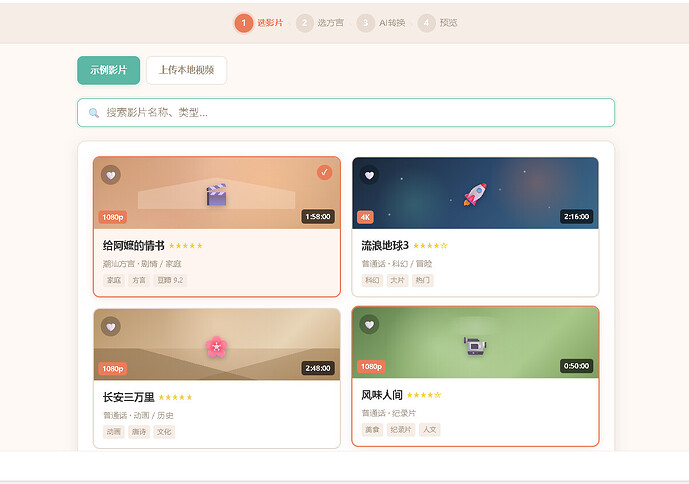The image size is (689, 484).
Task: Click star rating of 长安三万里
Action: pyautogui.click(x=175, y=397)
